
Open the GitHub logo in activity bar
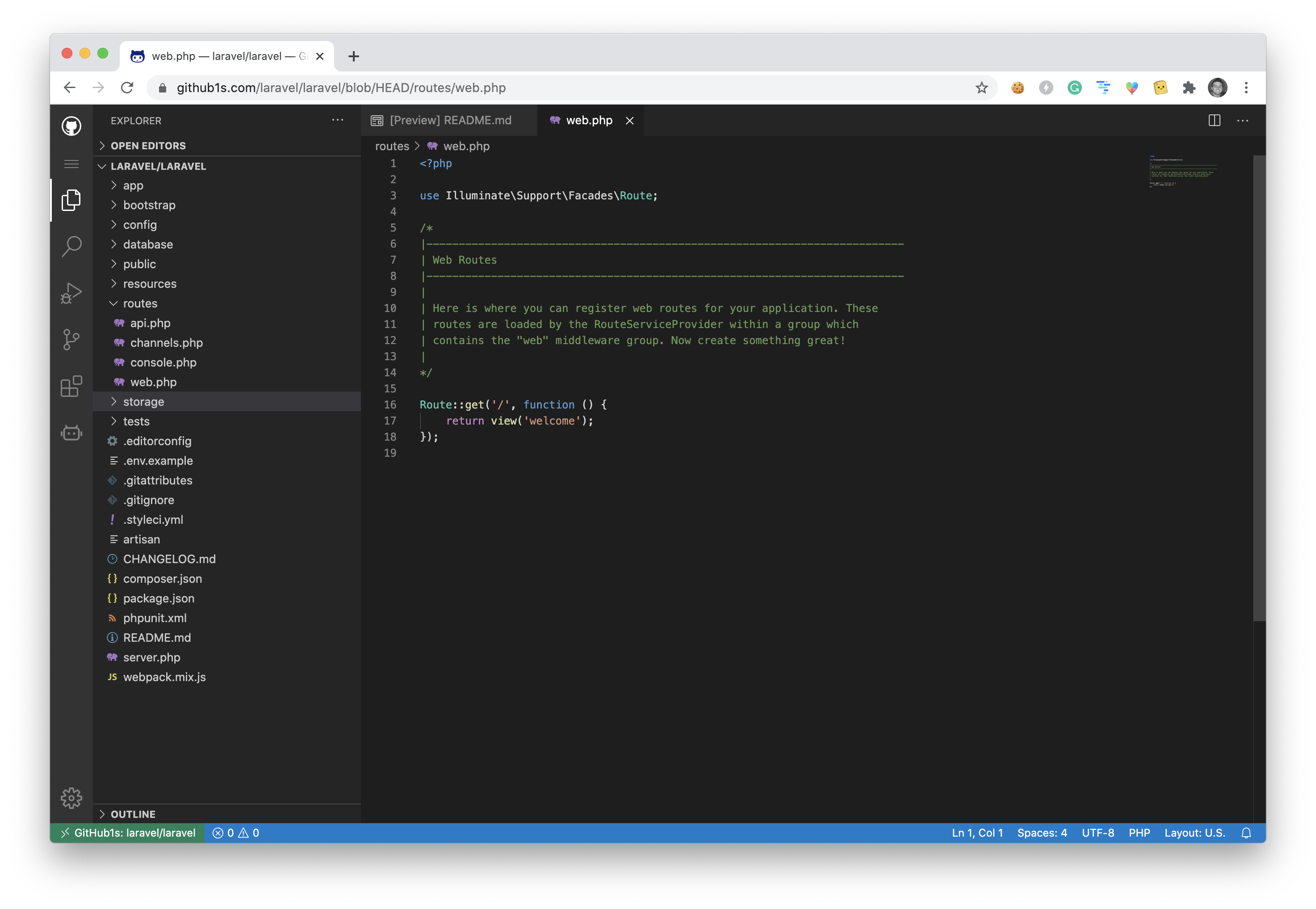(71, 126)
